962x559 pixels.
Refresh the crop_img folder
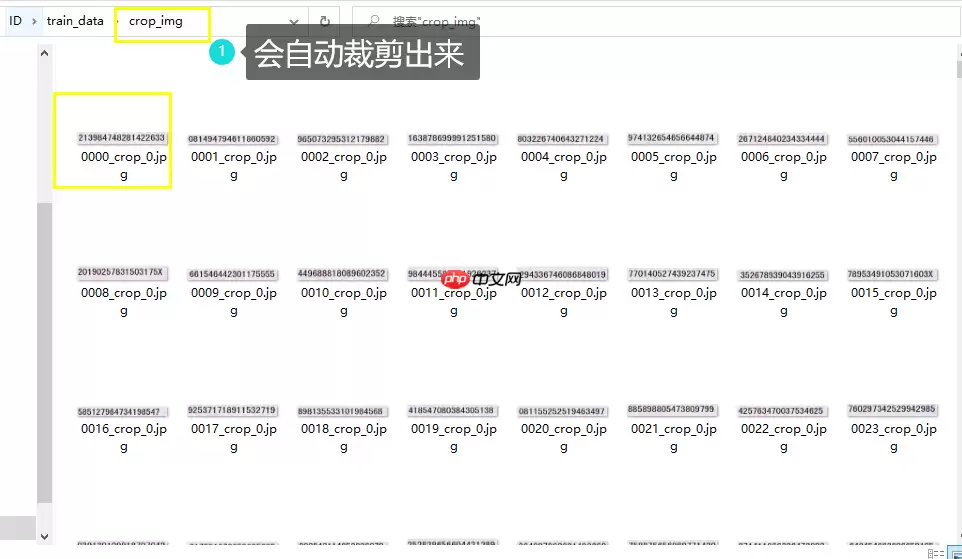(325, 21)
